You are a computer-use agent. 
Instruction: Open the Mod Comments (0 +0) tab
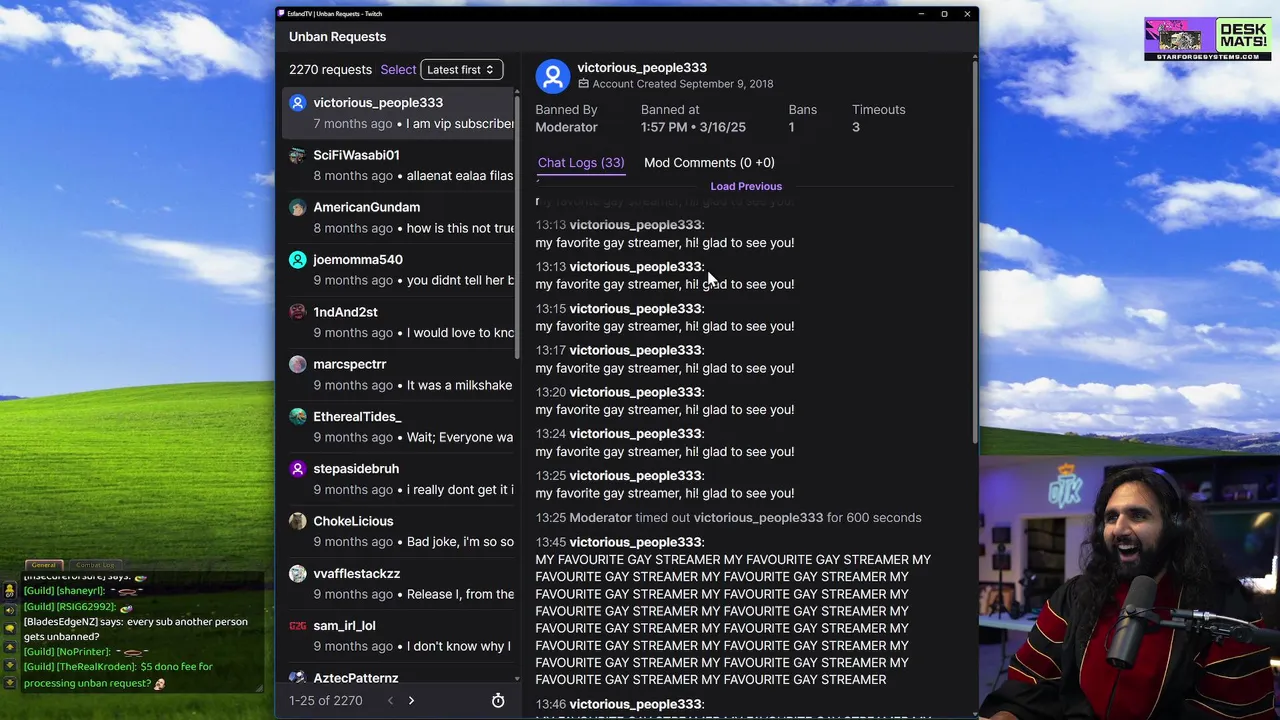click(x=709, y=162)
